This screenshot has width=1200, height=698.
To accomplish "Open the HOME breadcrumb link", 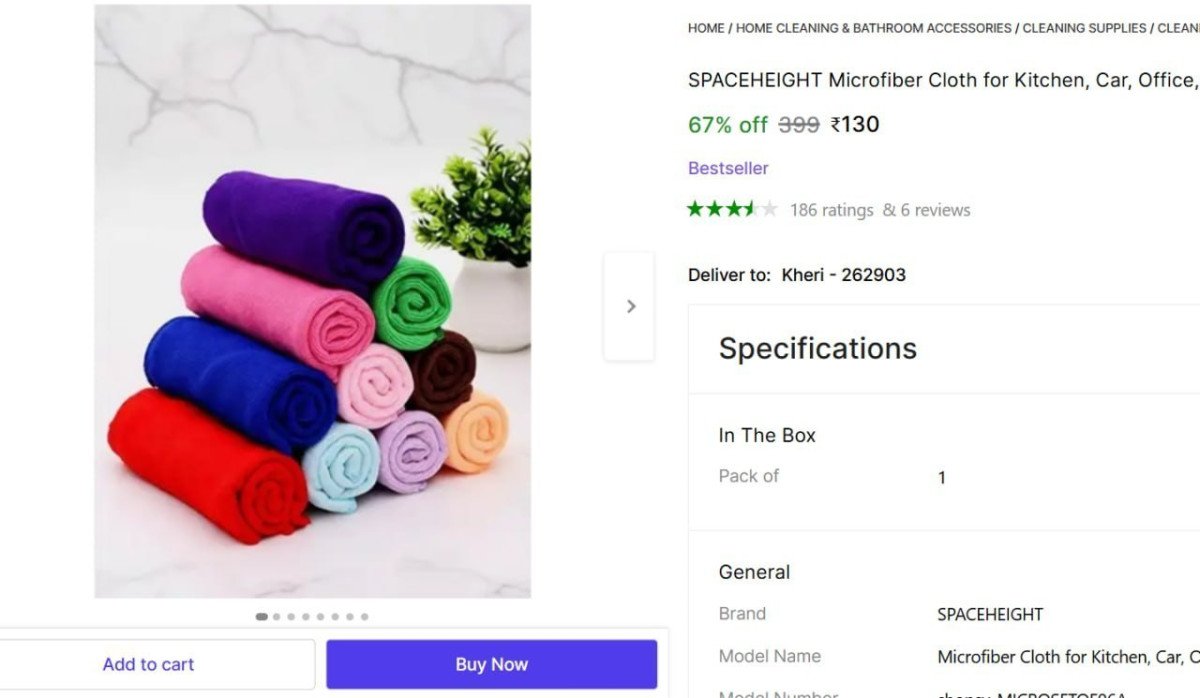I will point(706,28).
